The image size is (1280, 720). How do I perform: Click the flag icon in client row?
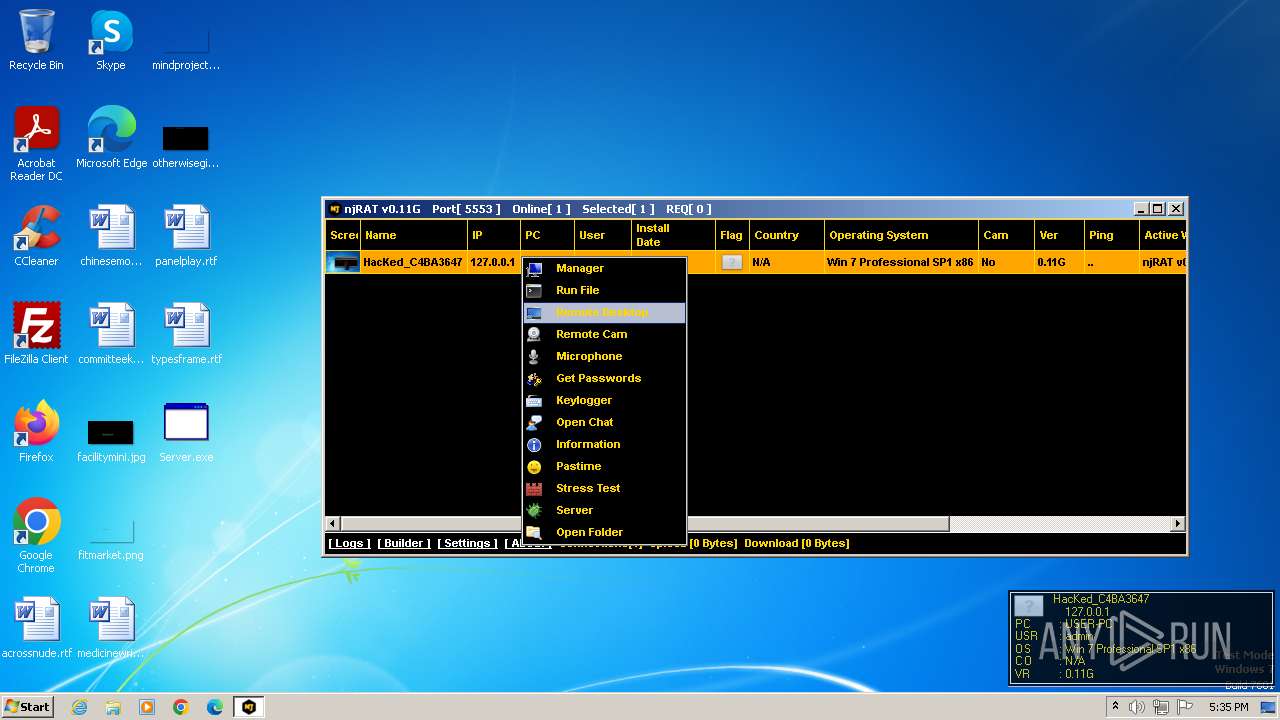pyautogui.click(x=732, y=262)
